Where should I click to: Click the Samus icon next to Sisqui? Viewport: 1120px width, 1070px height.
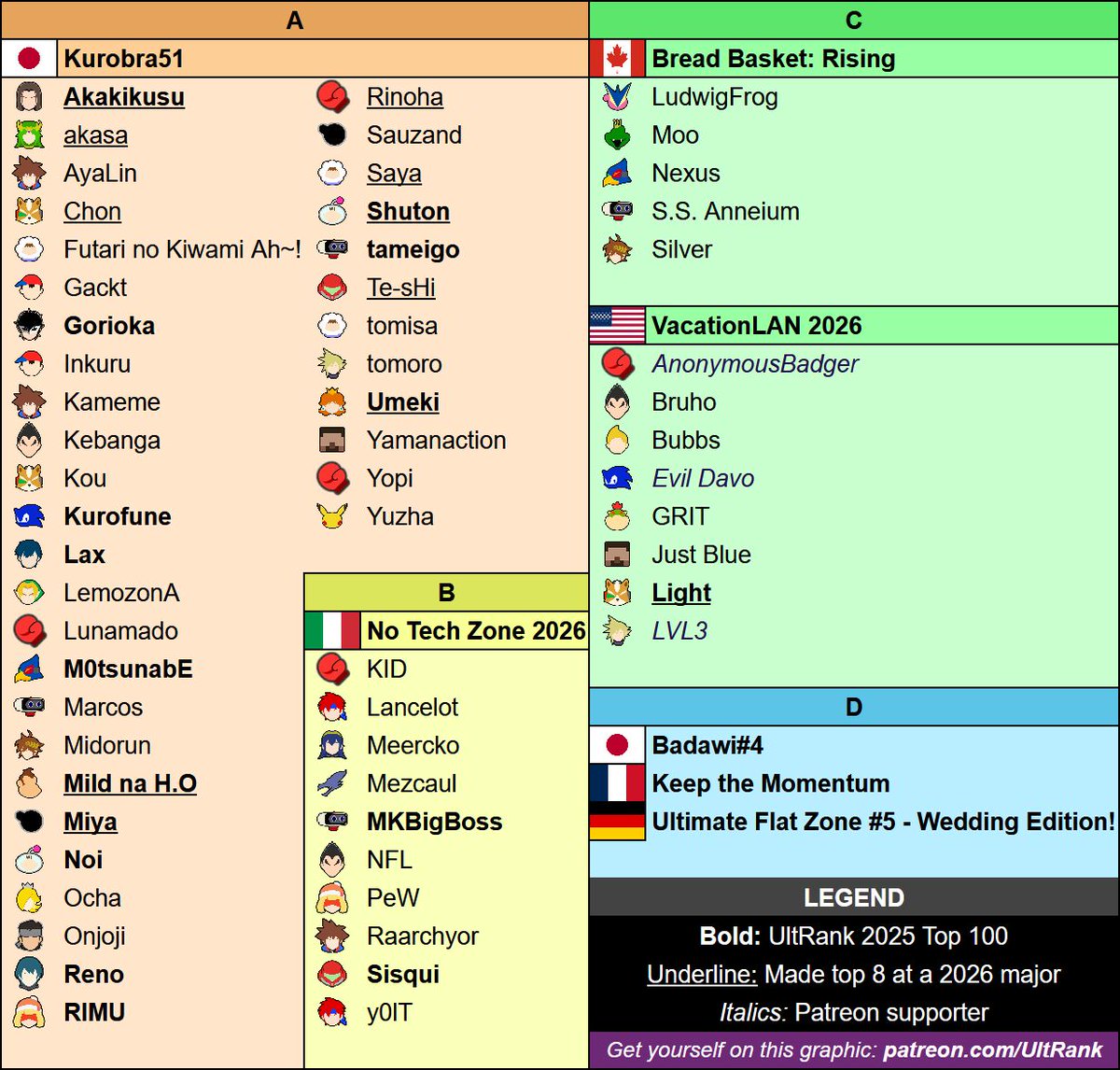point(332,974)
